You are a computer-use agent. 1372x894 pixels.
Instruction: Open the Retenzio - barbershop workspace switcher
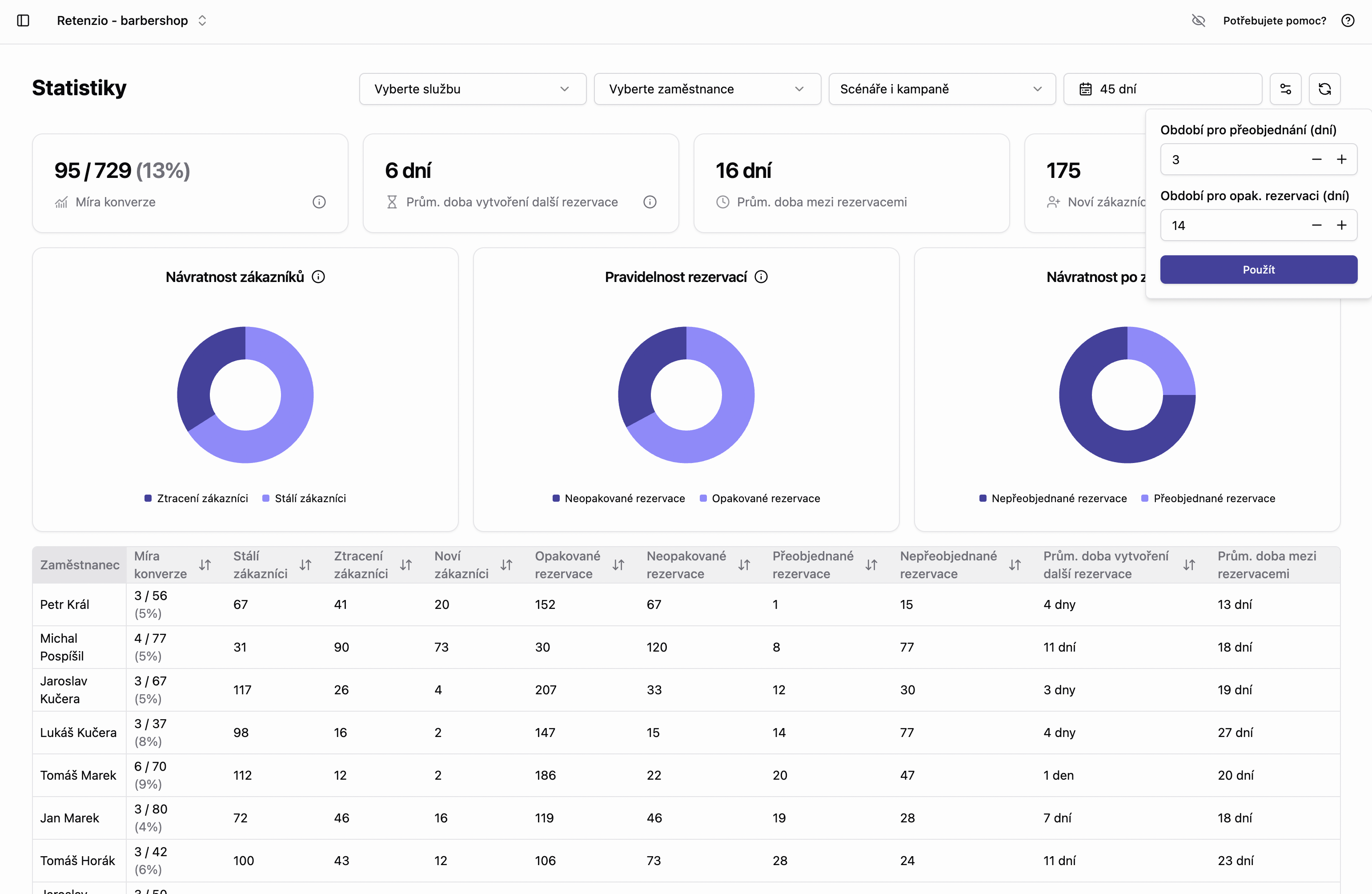click(132, 20)
